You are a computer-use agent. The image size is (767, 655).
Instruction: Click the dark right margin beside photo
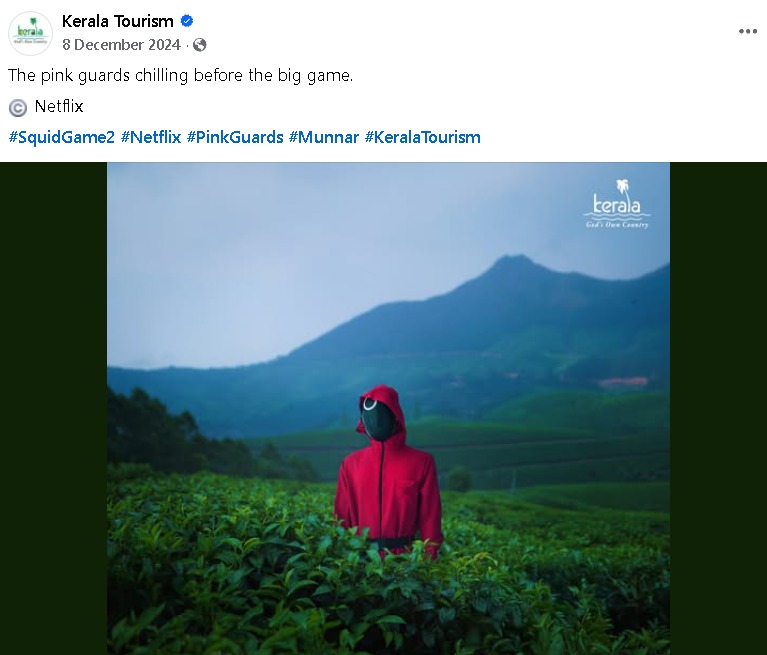tap(718, 408)
